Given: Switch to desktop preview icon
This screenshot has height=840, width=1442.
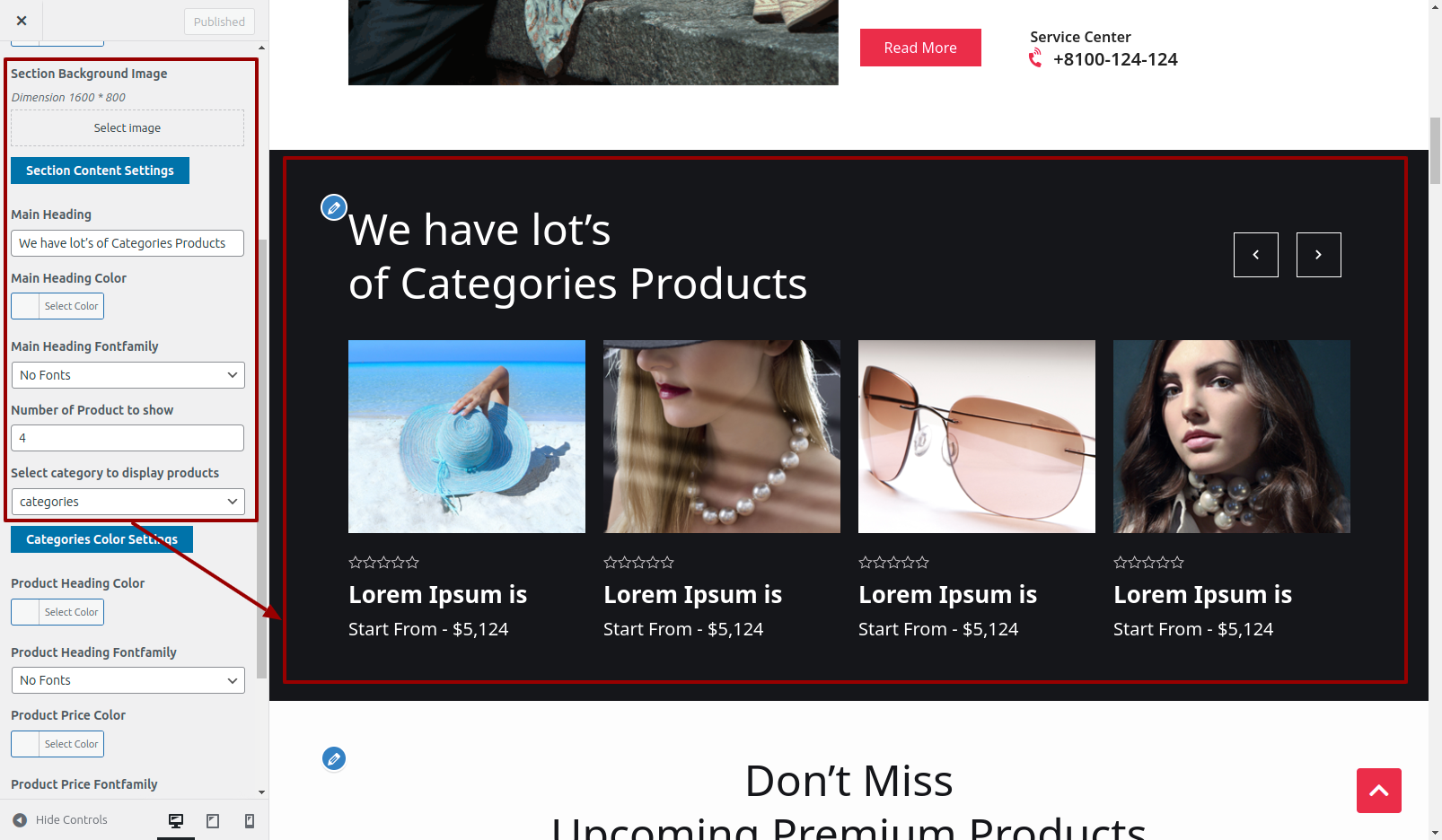Looking at the screenshot, I should click(x=176, y=820).
